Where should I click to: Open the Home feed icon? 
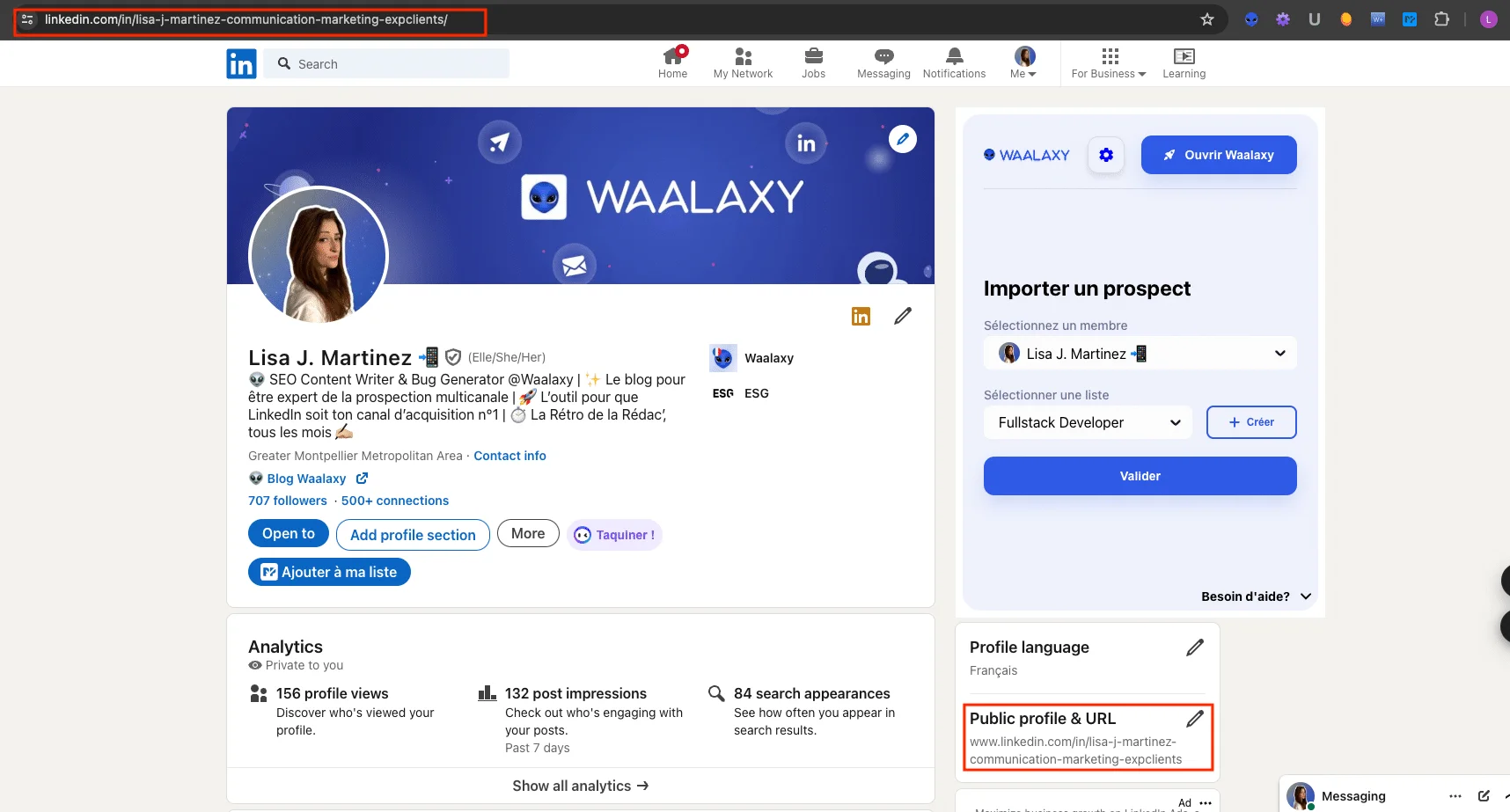[x=673, y=62]
